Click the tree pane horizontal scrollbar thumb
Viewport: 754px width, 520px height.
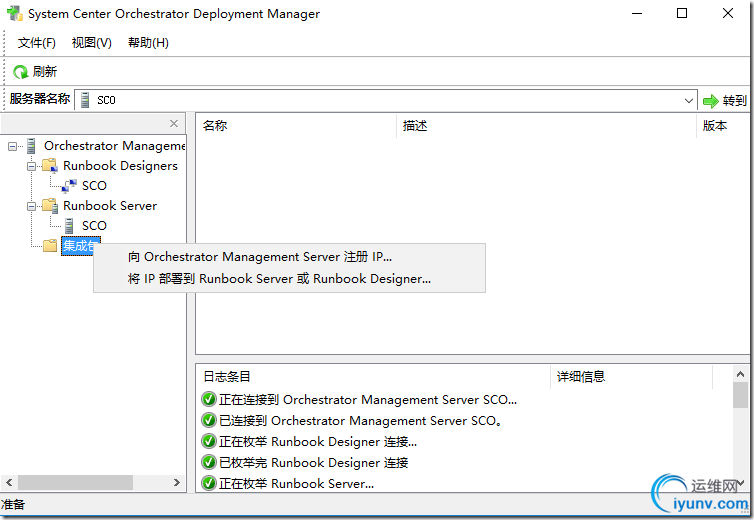(x=75, y=482)
